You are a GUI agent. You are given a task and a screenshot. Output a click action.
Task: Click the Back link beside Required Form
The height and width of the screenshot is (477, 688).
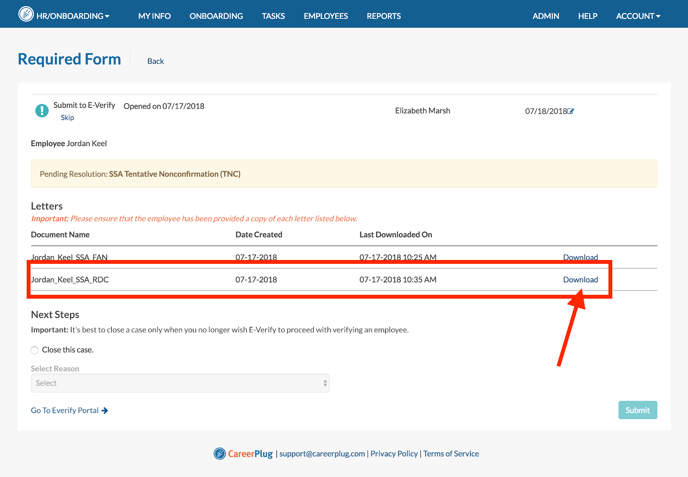[155, 61]
